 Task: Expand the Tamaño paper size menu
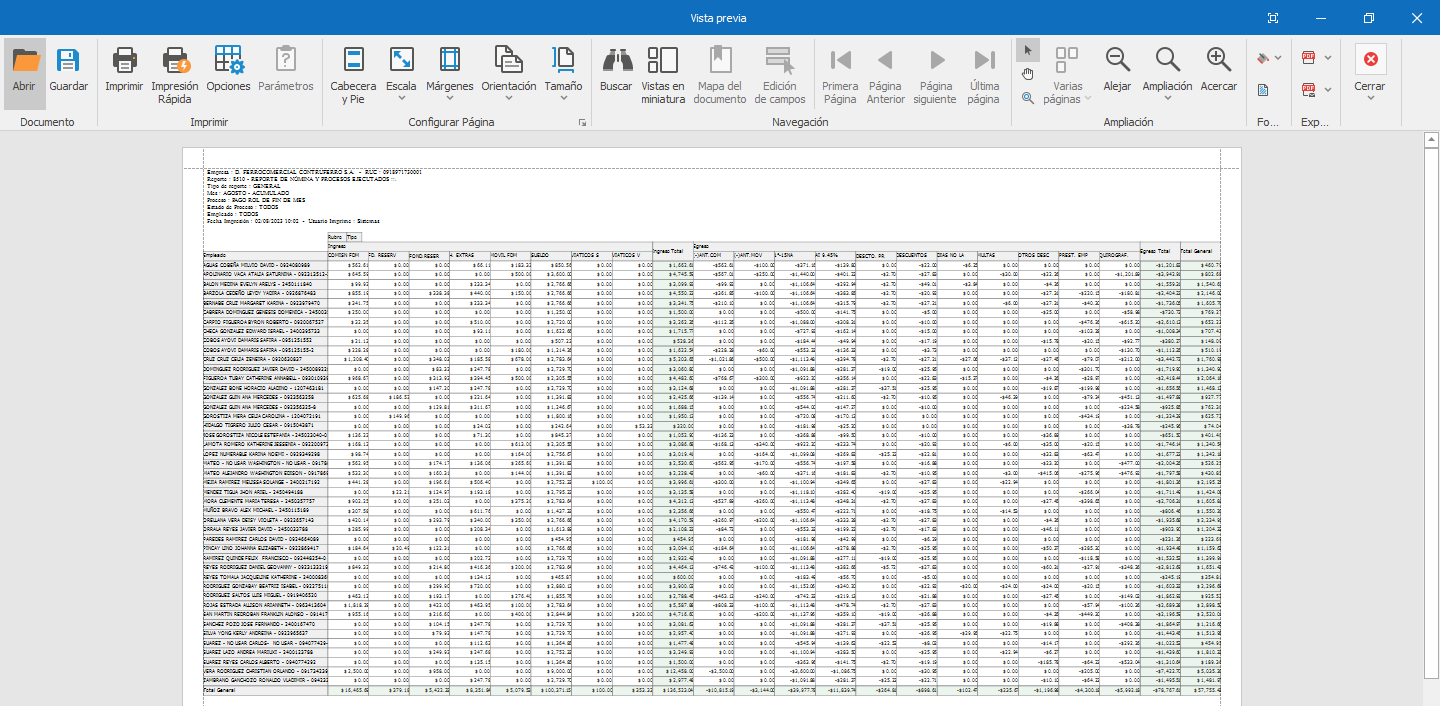click(x=563, y=99)
